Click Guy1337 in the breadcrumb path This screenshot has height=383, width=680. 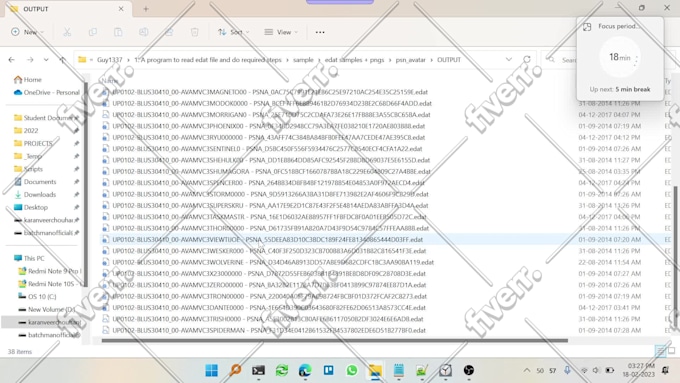point(109,60)
